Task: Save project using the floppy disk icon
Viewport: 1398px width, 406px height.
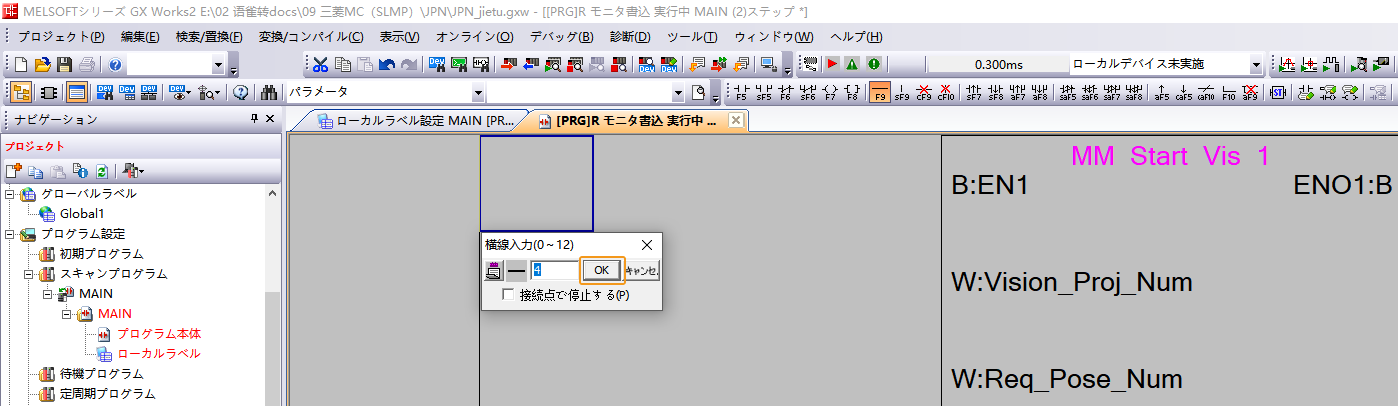Action: [x=64, y=65]
